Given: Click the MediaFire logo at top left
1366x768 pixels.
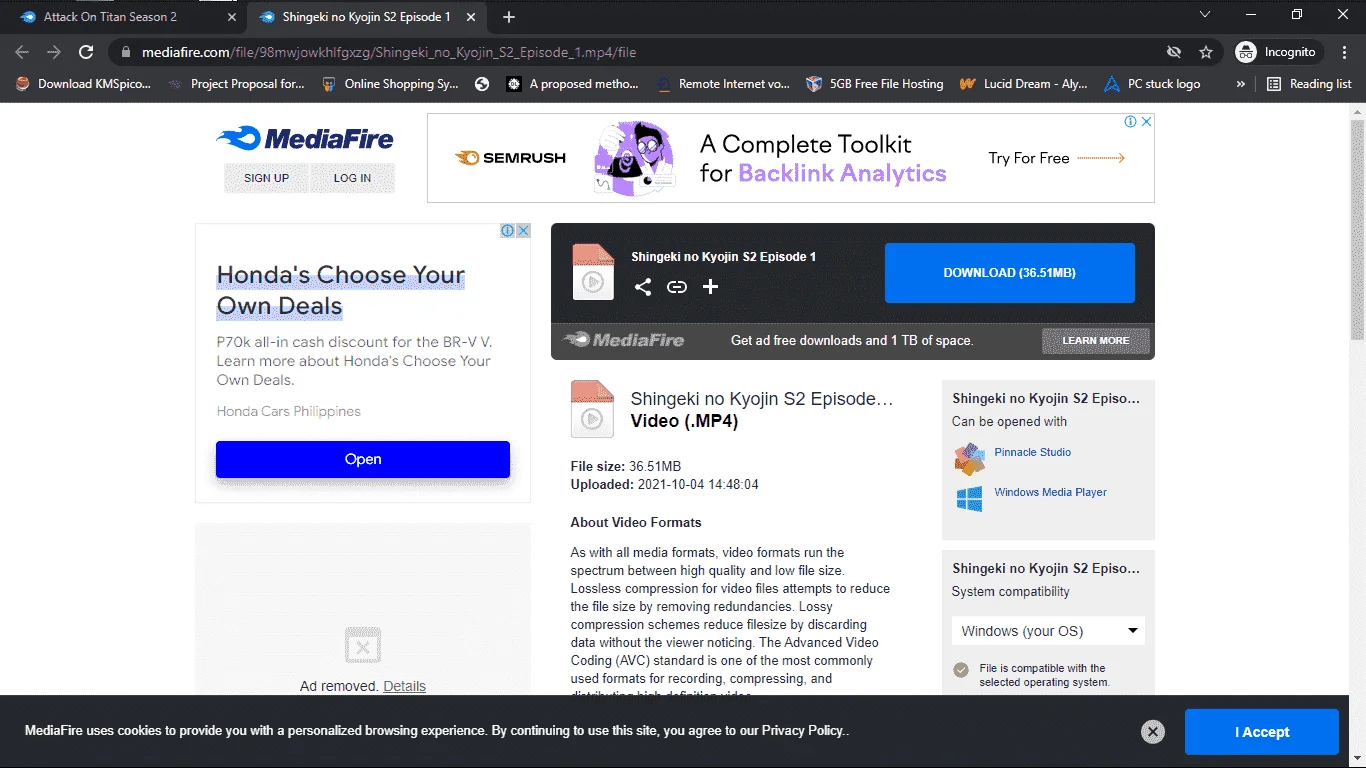Looking at the screenshot, I should [305, 139].
